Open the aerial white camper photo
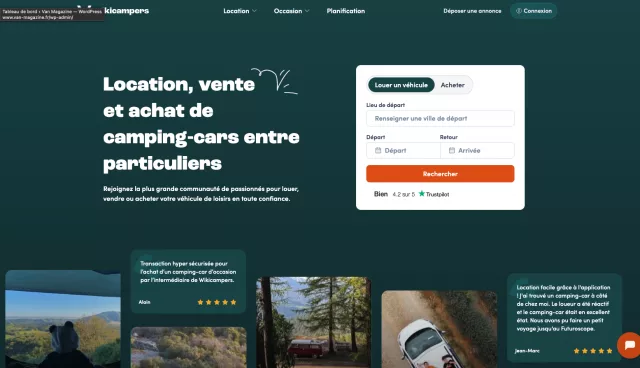Screen dimensions: 640x368 tap(439, 329)
